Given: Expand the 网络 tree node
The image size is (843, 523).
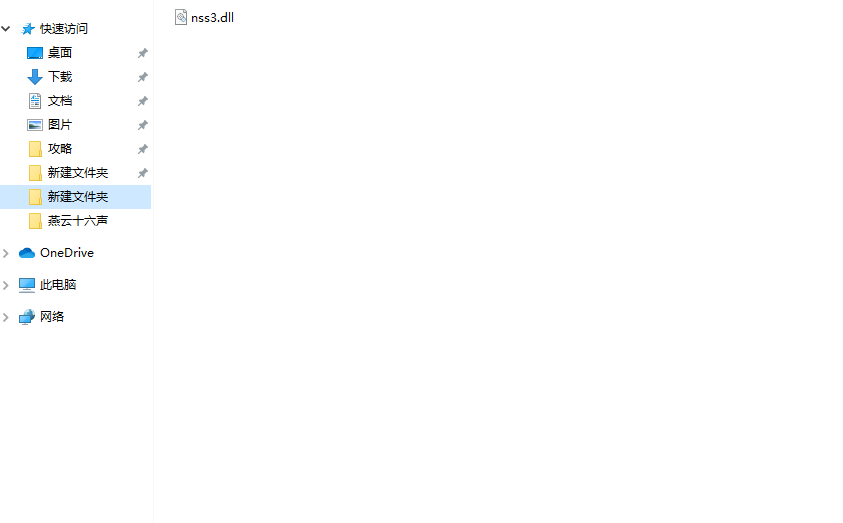Looking at the screenshot, I should pos(6,318).
